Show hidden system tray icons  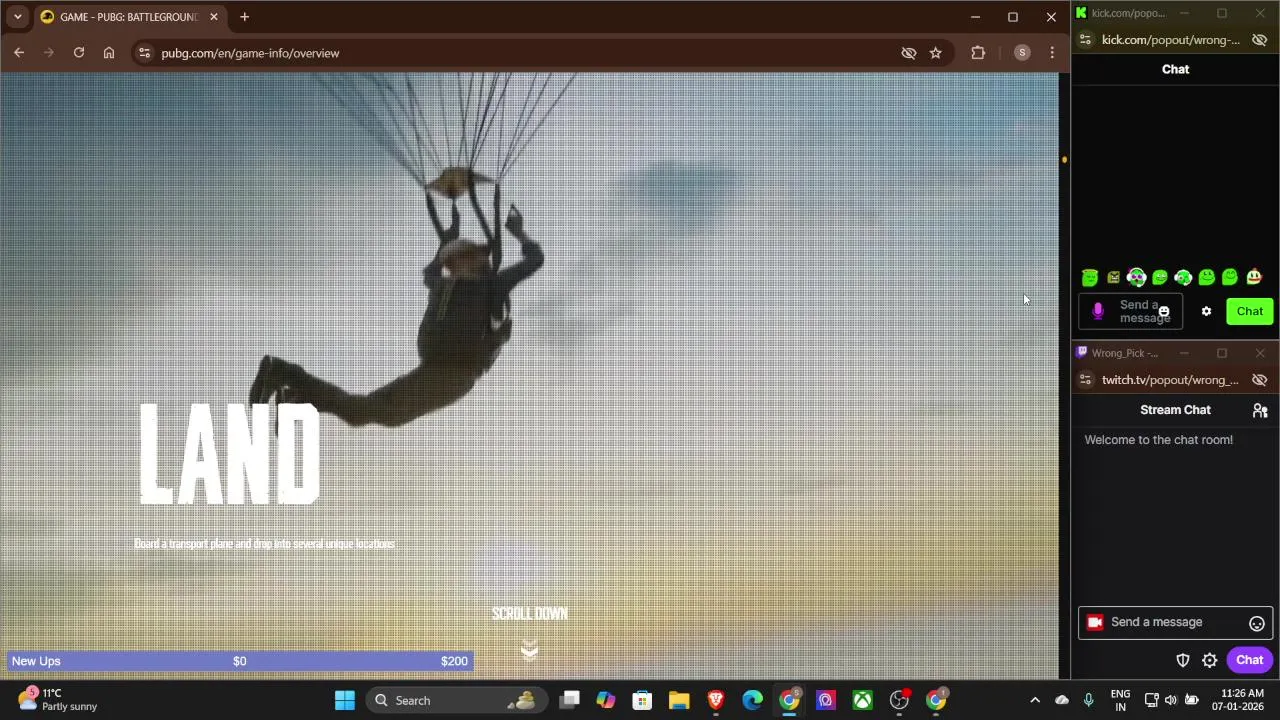pyautogui.click(x=1035, y=700)
